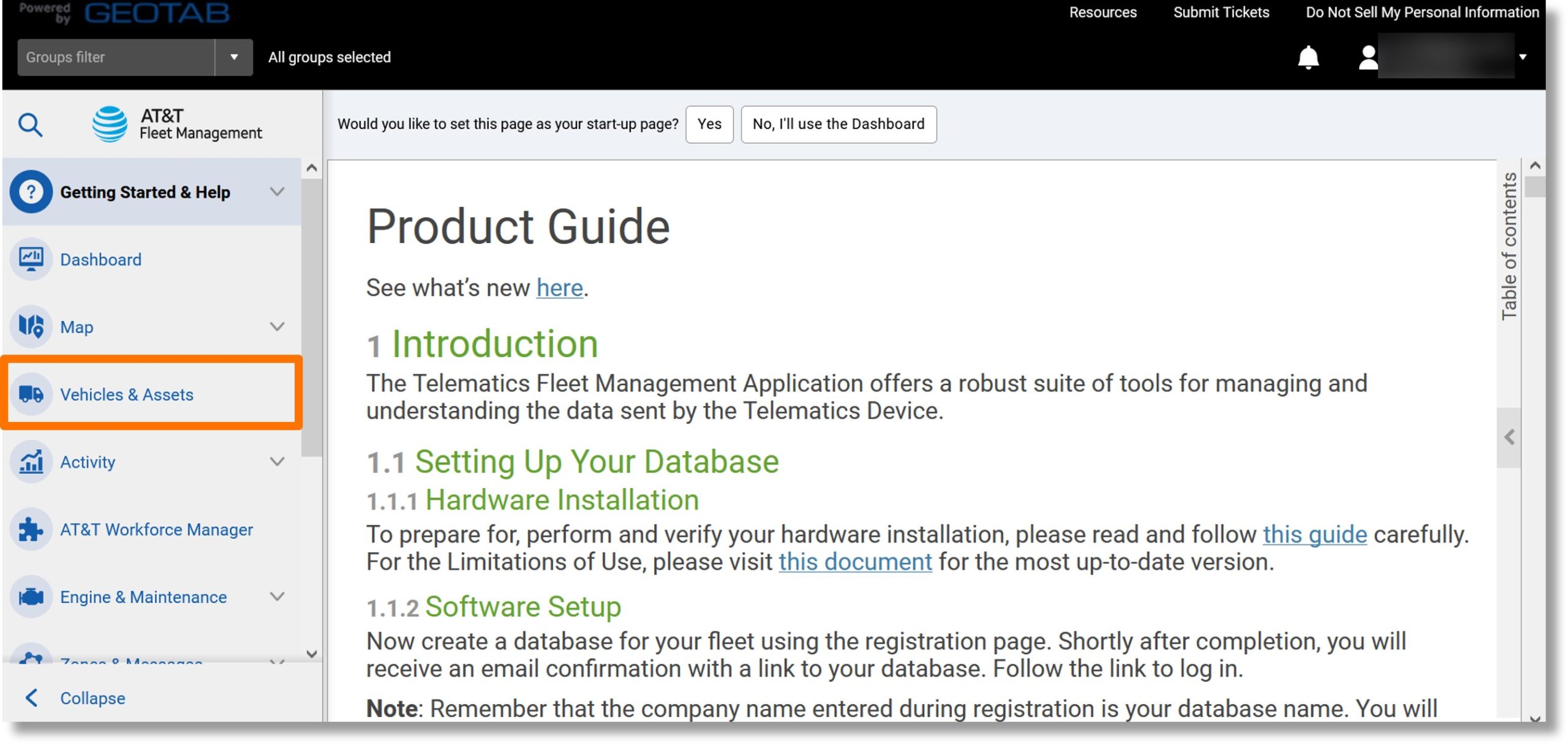
Task: Toggle the Groups filter dropdown
Action: pos(232,57)
